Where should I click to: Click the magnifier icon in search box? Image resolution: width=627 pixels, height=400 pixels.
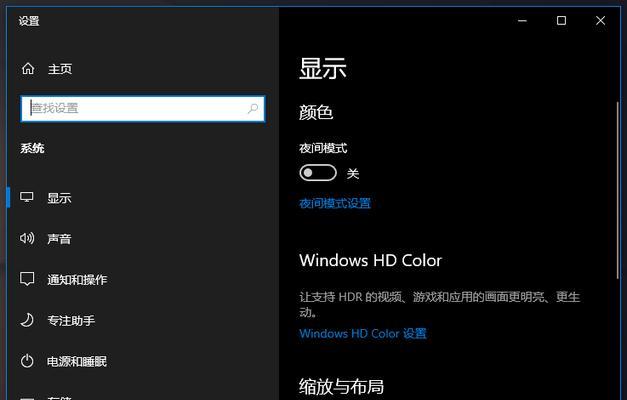tap(253, 108)
